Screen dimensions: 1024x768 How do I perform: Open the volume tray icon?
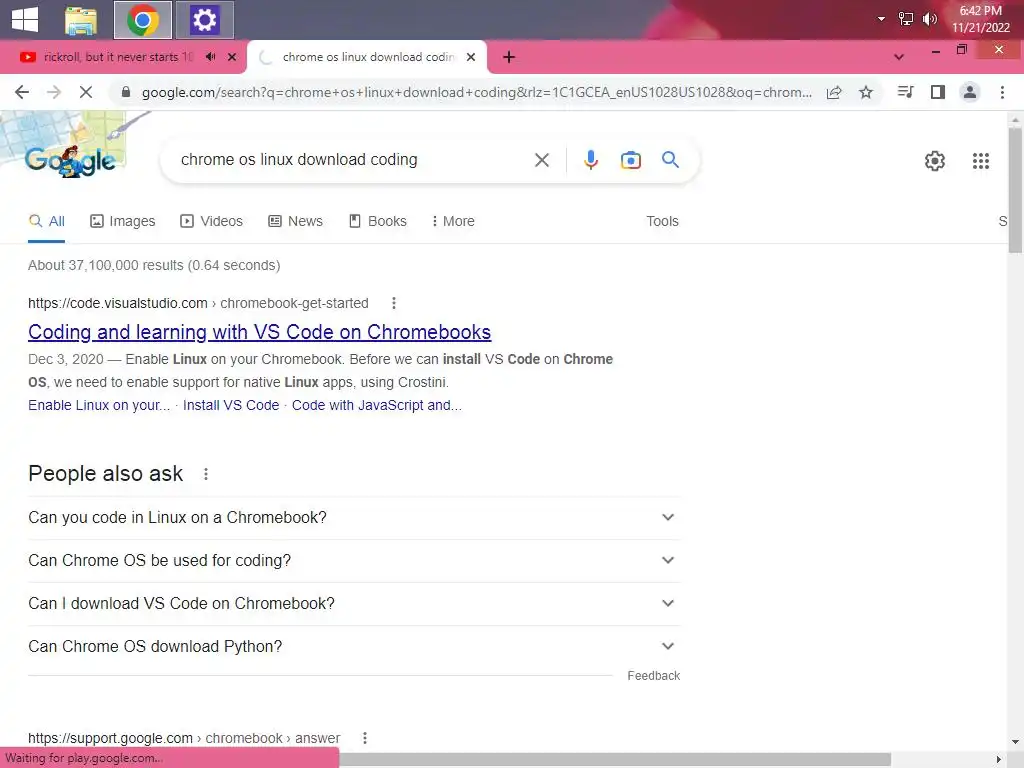click(x=929, y=19)
